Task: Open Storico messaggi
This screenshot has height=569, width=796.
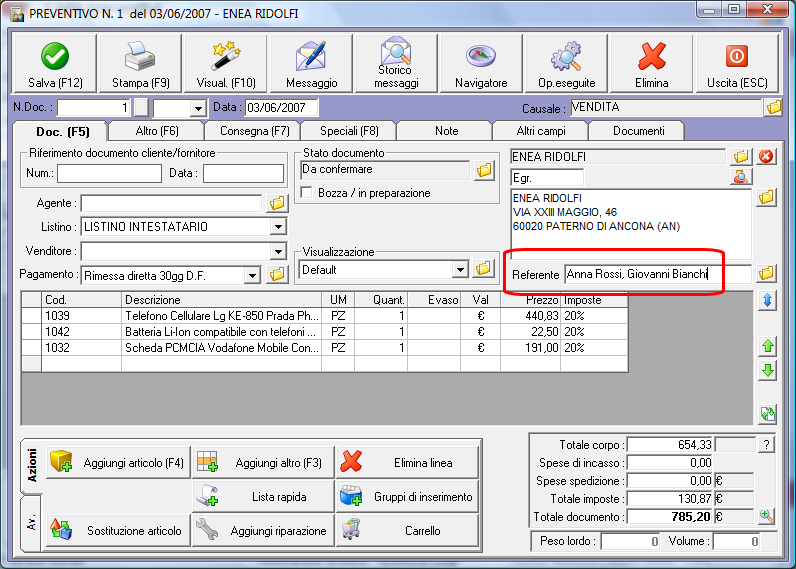Action: coord(396,64)
